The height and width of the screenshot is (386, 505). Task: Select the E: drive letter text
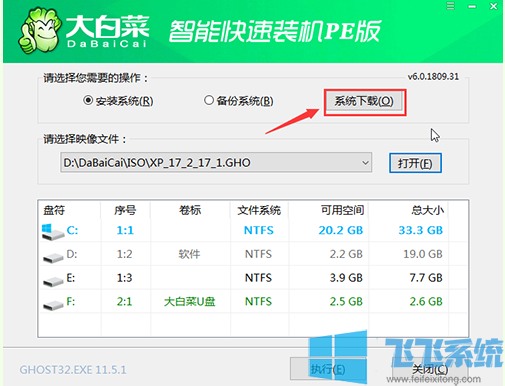tap(71, 278)
